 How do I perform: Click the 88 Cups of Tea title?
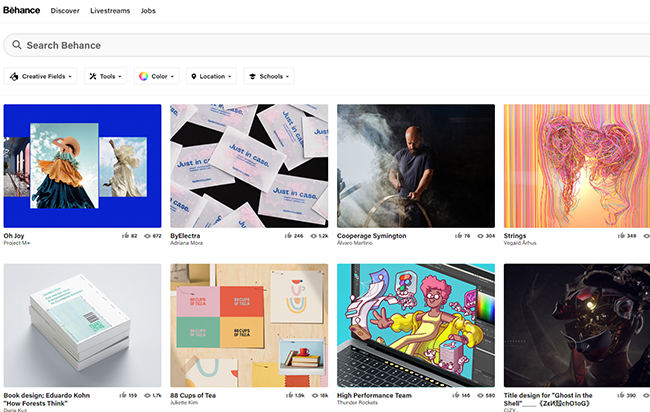193,395
